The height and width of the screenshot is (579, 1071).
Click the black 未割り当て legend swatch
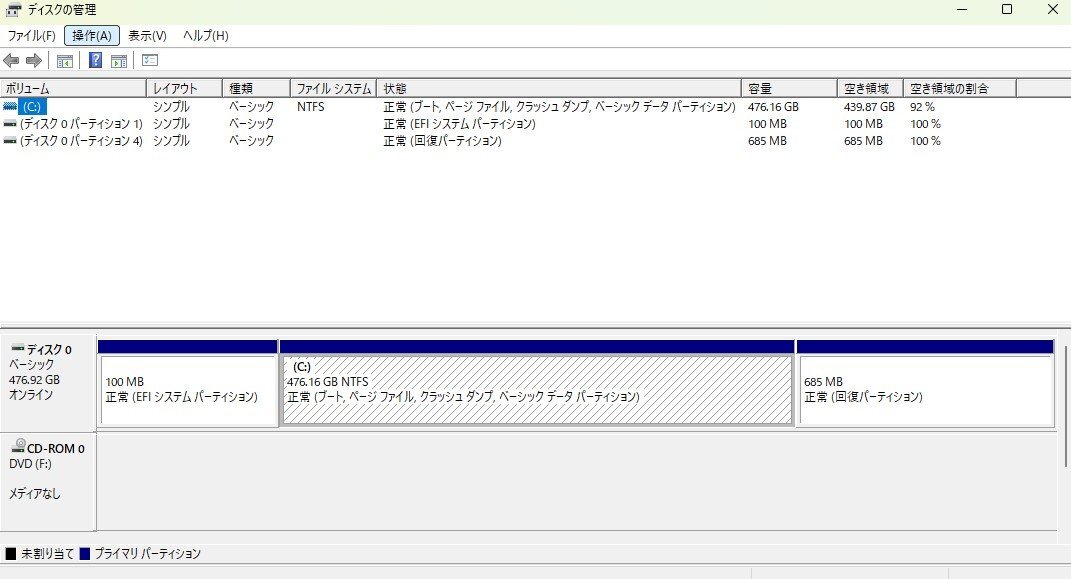10,554
